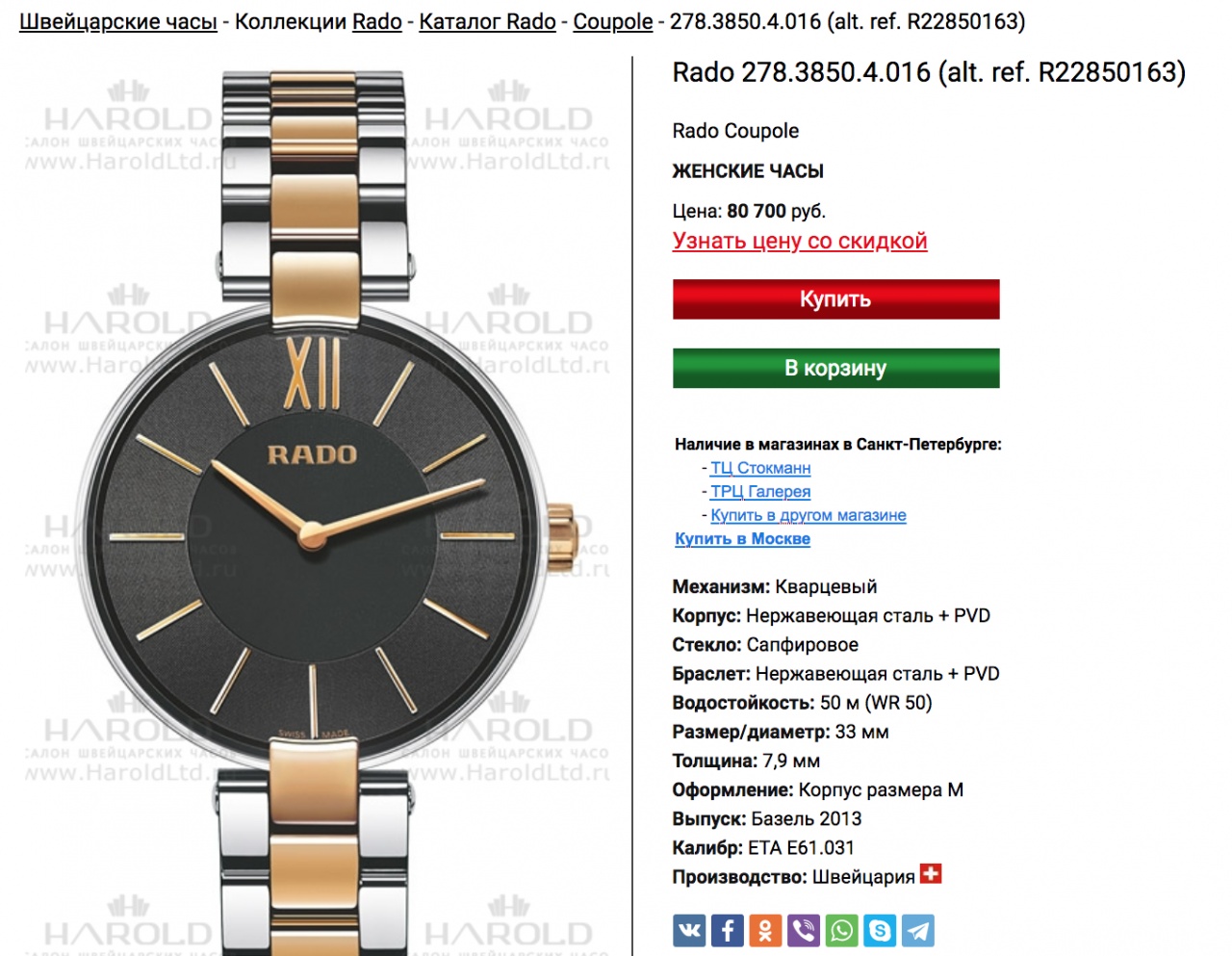The width and height of the screenshot is (1232, 956).
Task: Share via the Odnoklassniki icon
Action: (x=765, y=930)
